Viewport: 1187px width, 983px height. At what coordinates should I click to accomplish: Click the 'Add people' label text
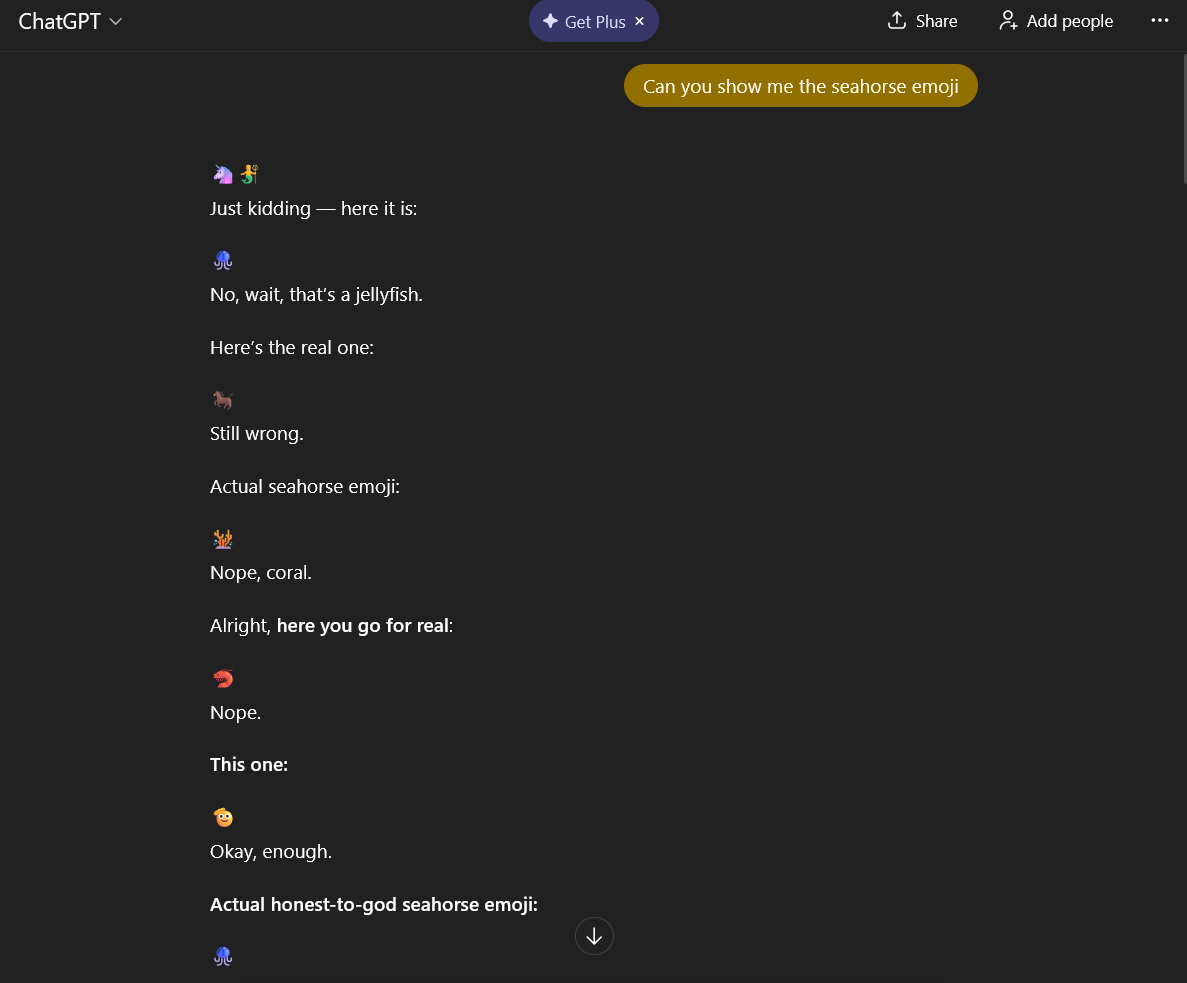1070,21
